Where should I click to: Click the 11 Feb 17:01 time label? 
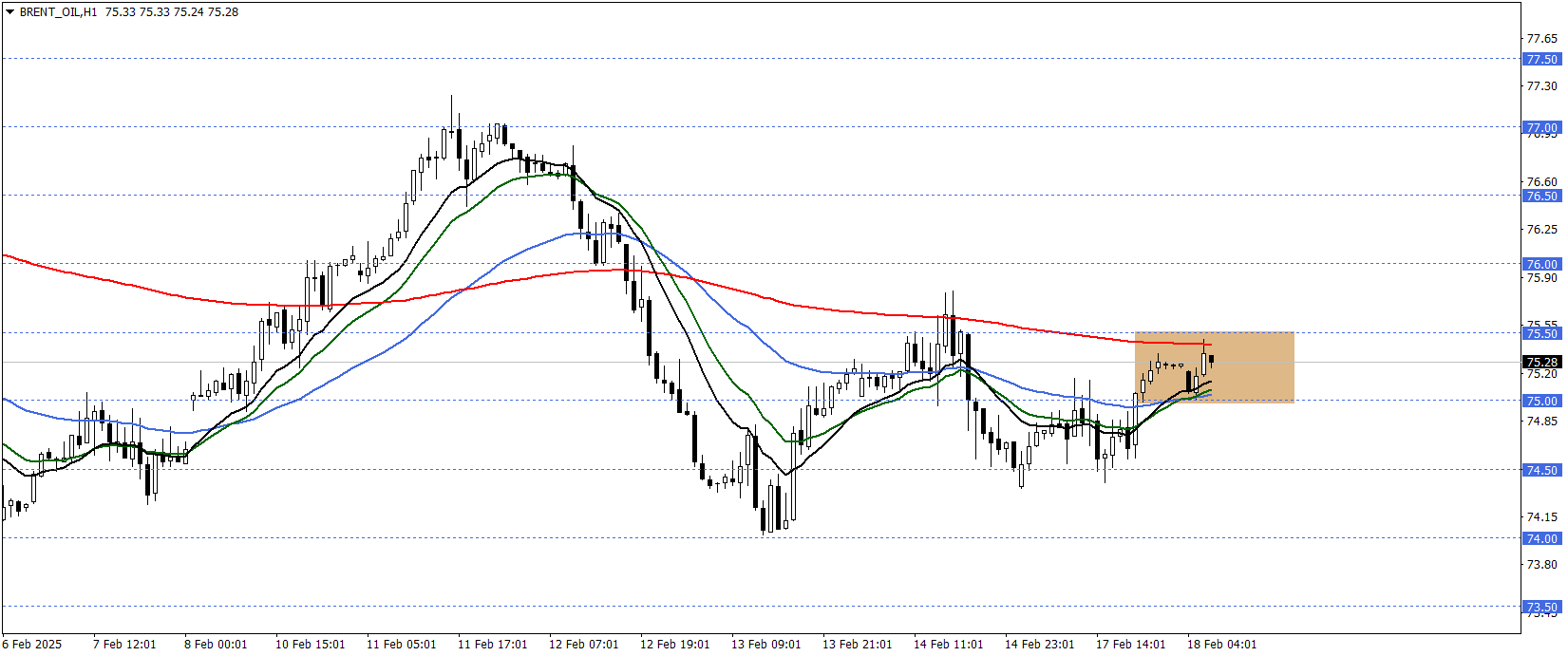(493, 644)
